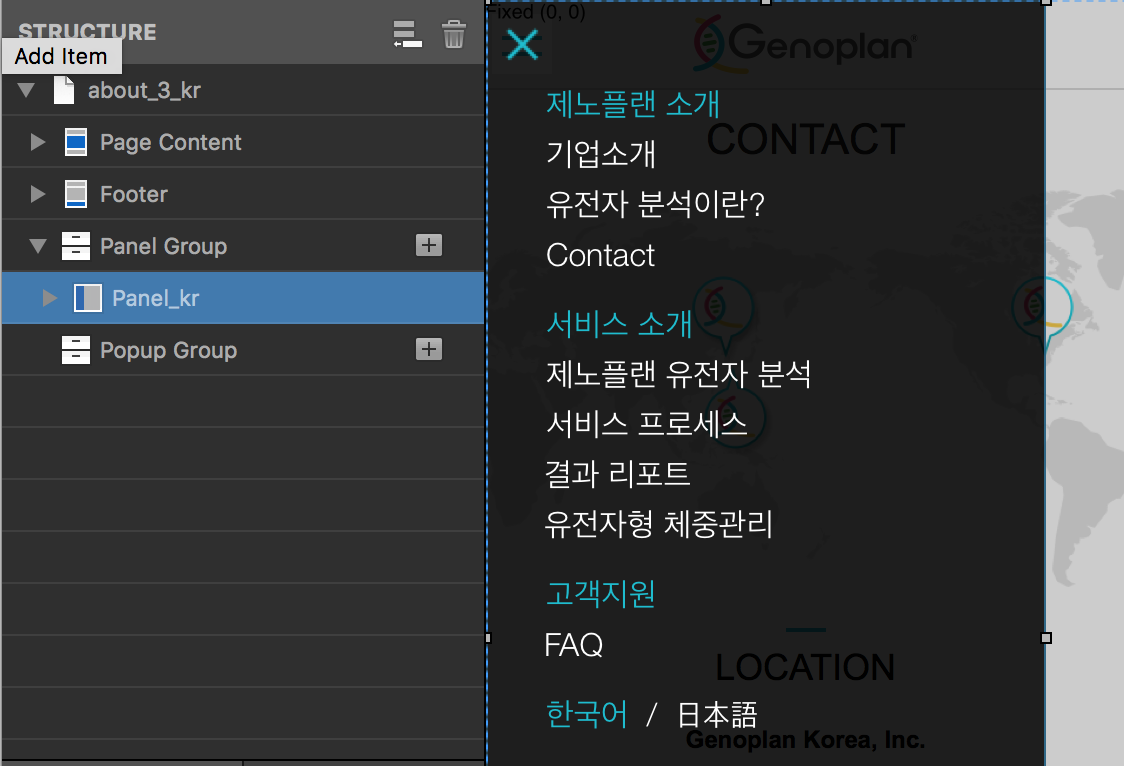
Task: Open the 유전자 분석이란? menu link
Action: [655, 204]
